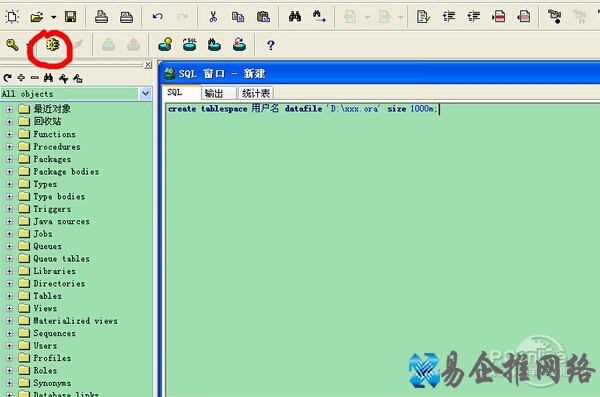Click the second printer (print setup) icon

pos(126,17)
